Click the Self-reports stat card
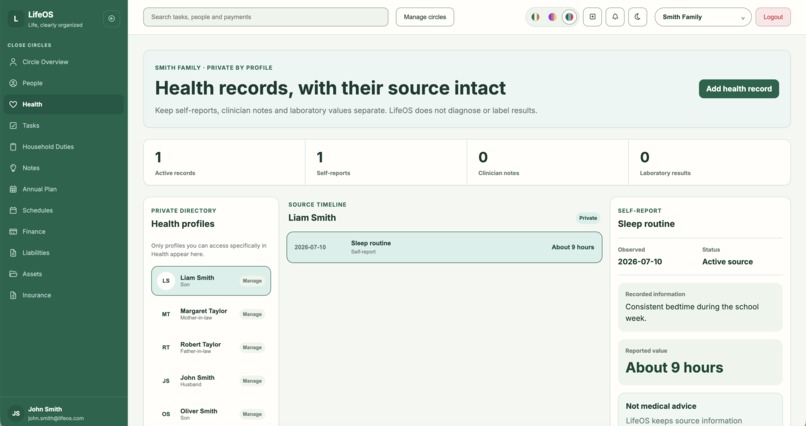Image resolution: width=806 pixels, height=426 pixels. point(386,162)
